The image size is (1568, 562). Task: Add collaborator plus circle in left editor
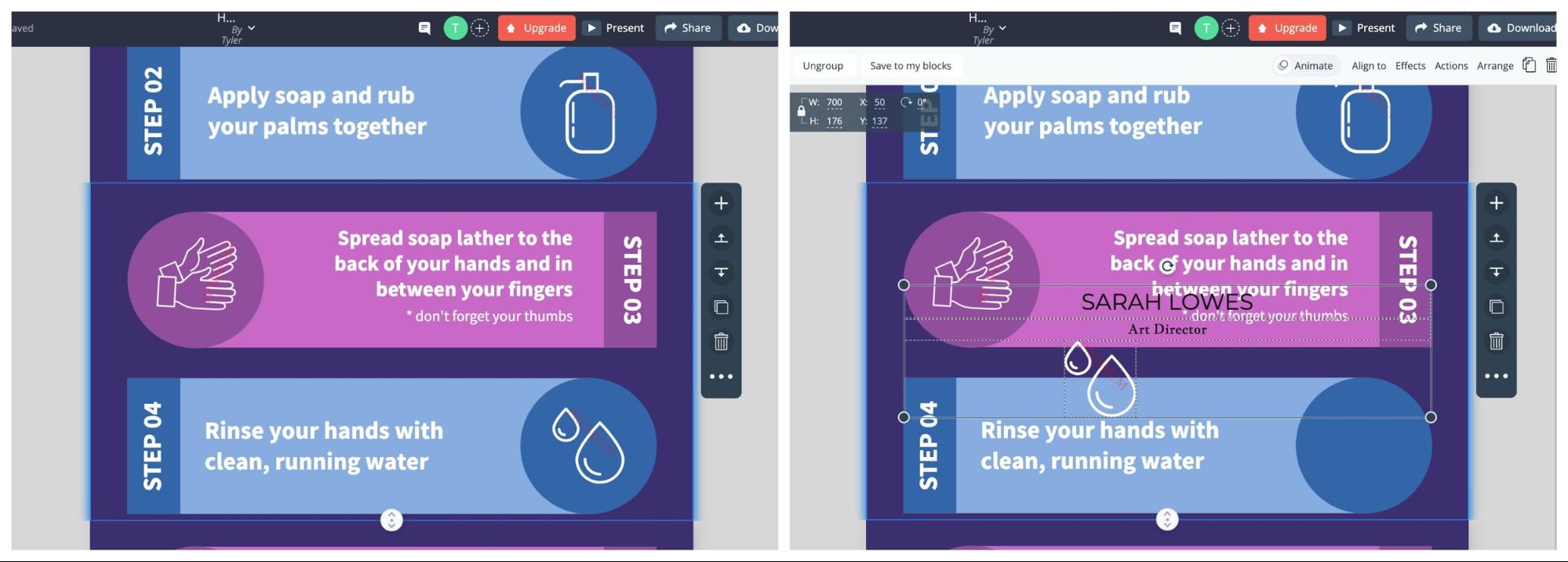479,28
